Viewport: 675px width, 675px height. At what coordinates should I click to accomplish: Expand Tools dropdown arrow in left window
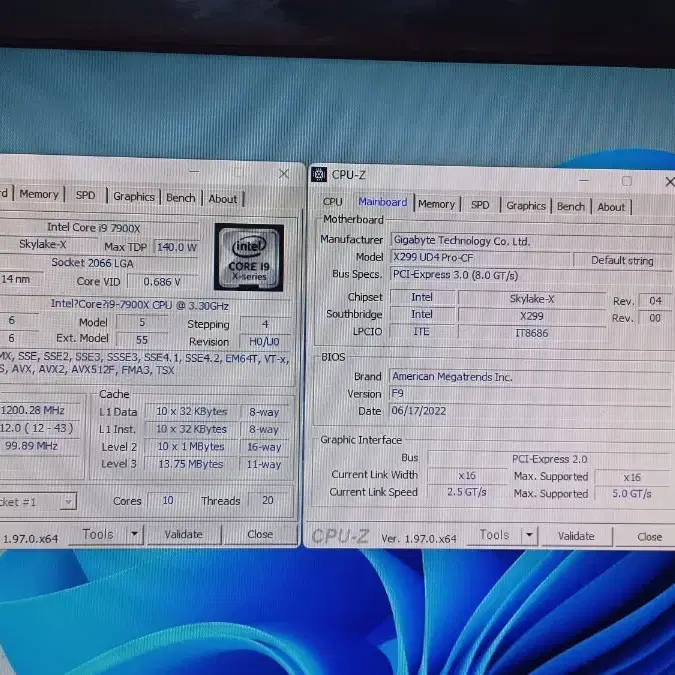[x=135, y=534]
